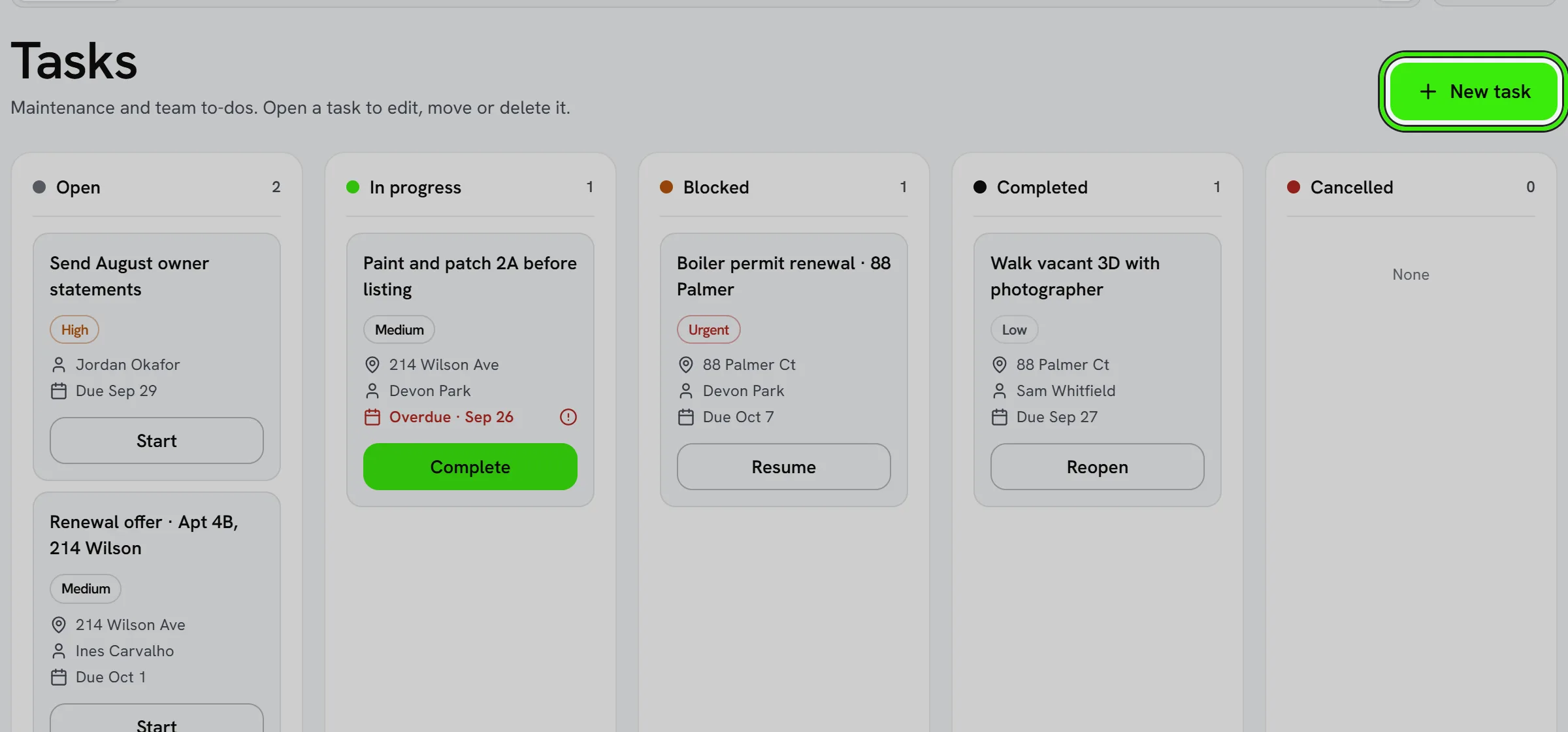Click the Medium badge on Renewal offer card
Image resolution: width=1568 pixels, height=732 pixels.
click(x=86, y=588)
